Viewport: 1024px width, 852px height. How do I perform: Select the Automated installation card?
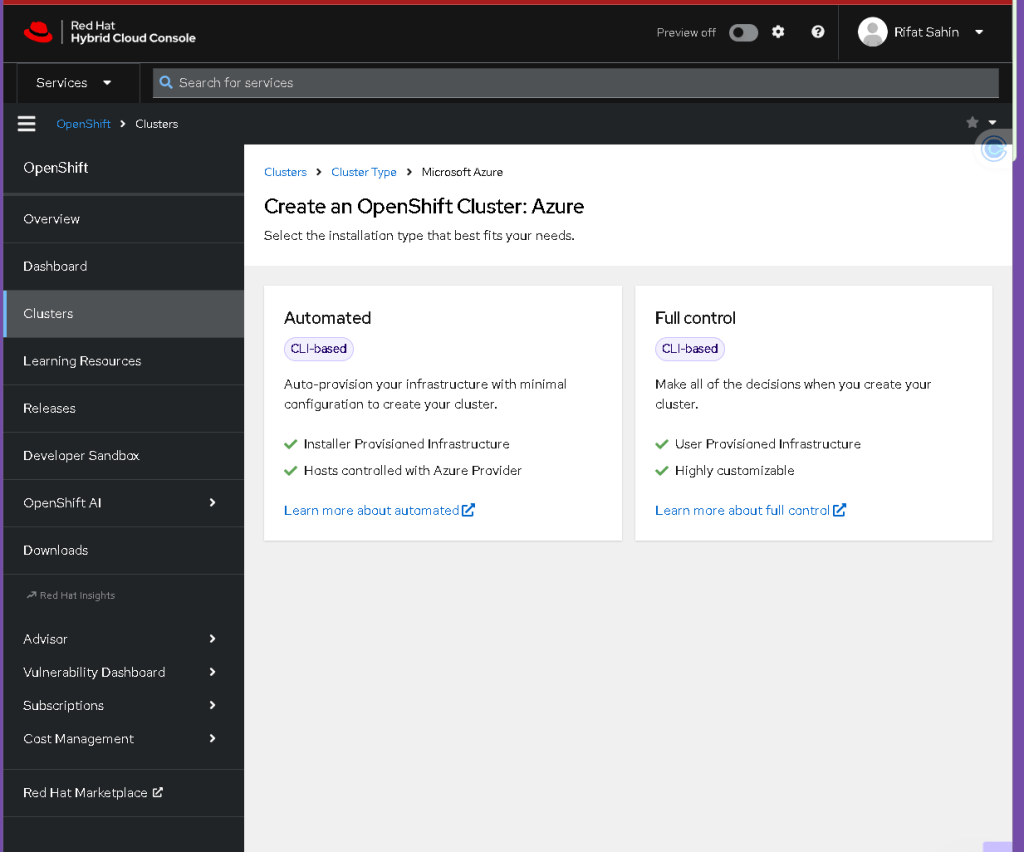click(442, 413)
